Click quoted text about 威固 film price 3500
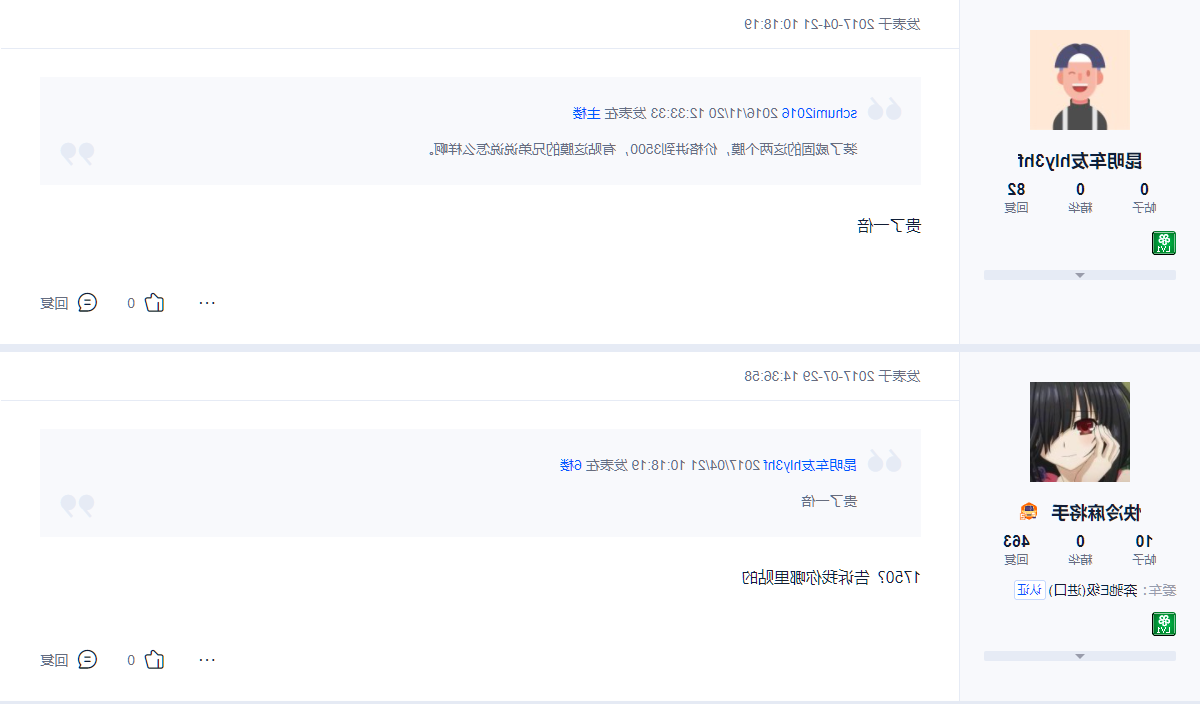 (x=643, y=149)
